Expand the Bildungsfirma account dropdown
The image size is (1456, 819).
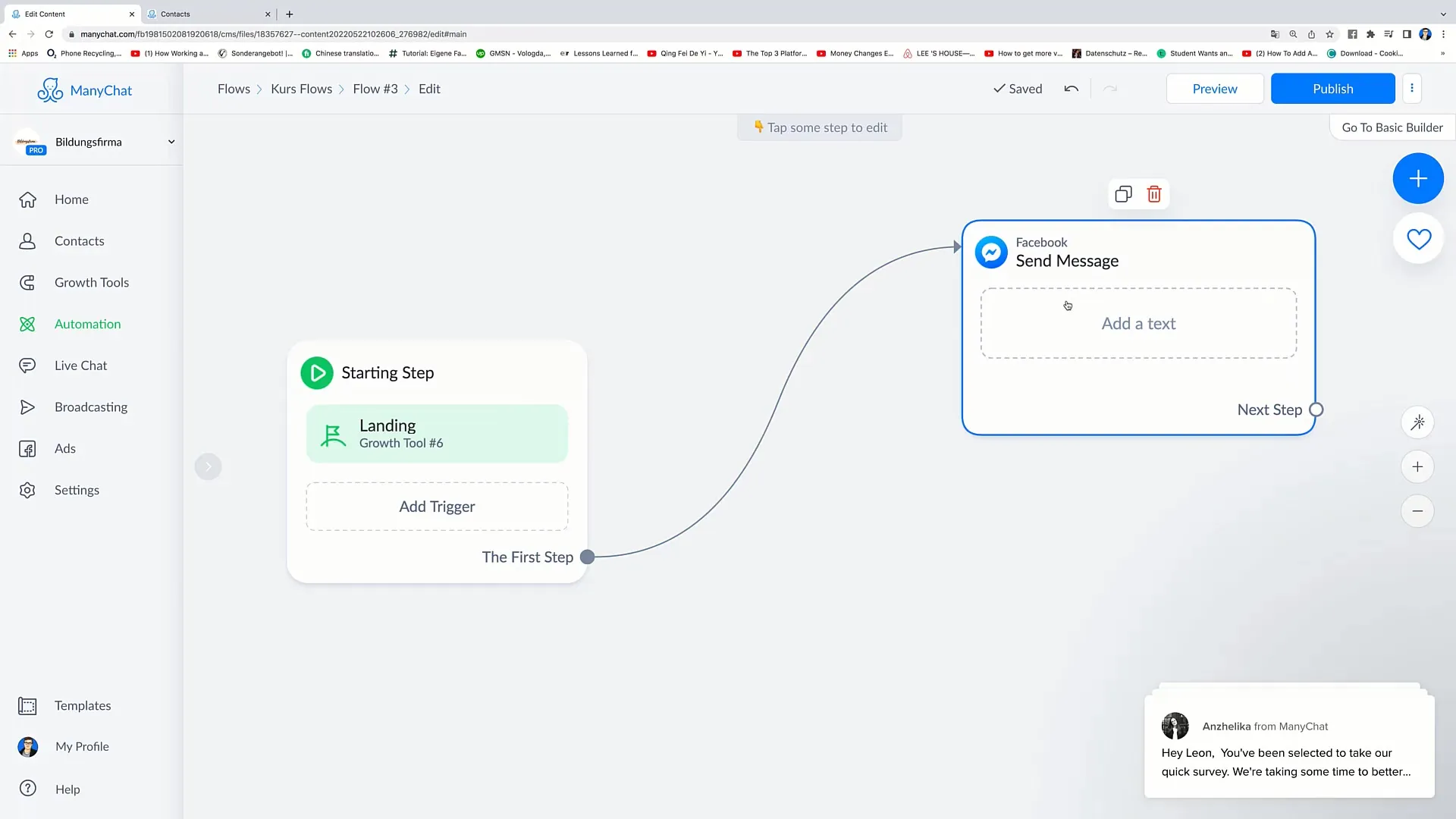pyautogui.click(x=171, y=142)
